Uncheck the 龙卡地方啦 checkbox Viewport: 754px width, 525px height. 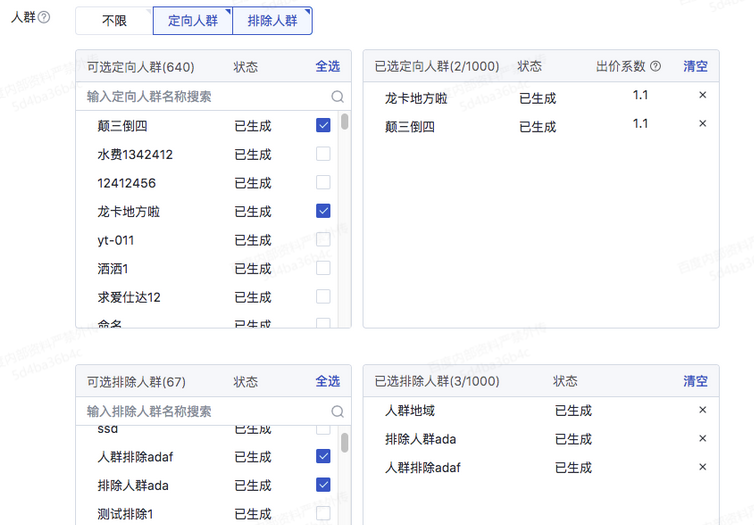[x=323, y=211]
